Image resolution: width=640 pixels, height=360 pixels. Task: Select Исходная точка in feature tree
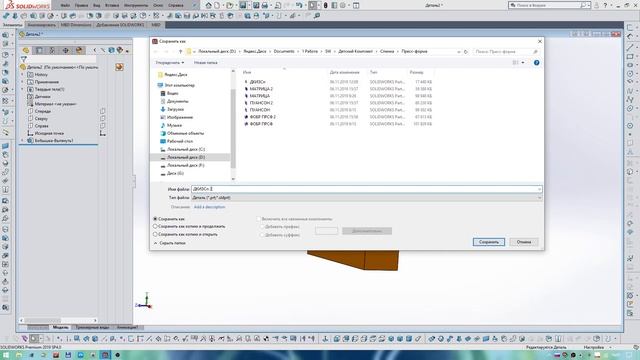tap(49, 133)
